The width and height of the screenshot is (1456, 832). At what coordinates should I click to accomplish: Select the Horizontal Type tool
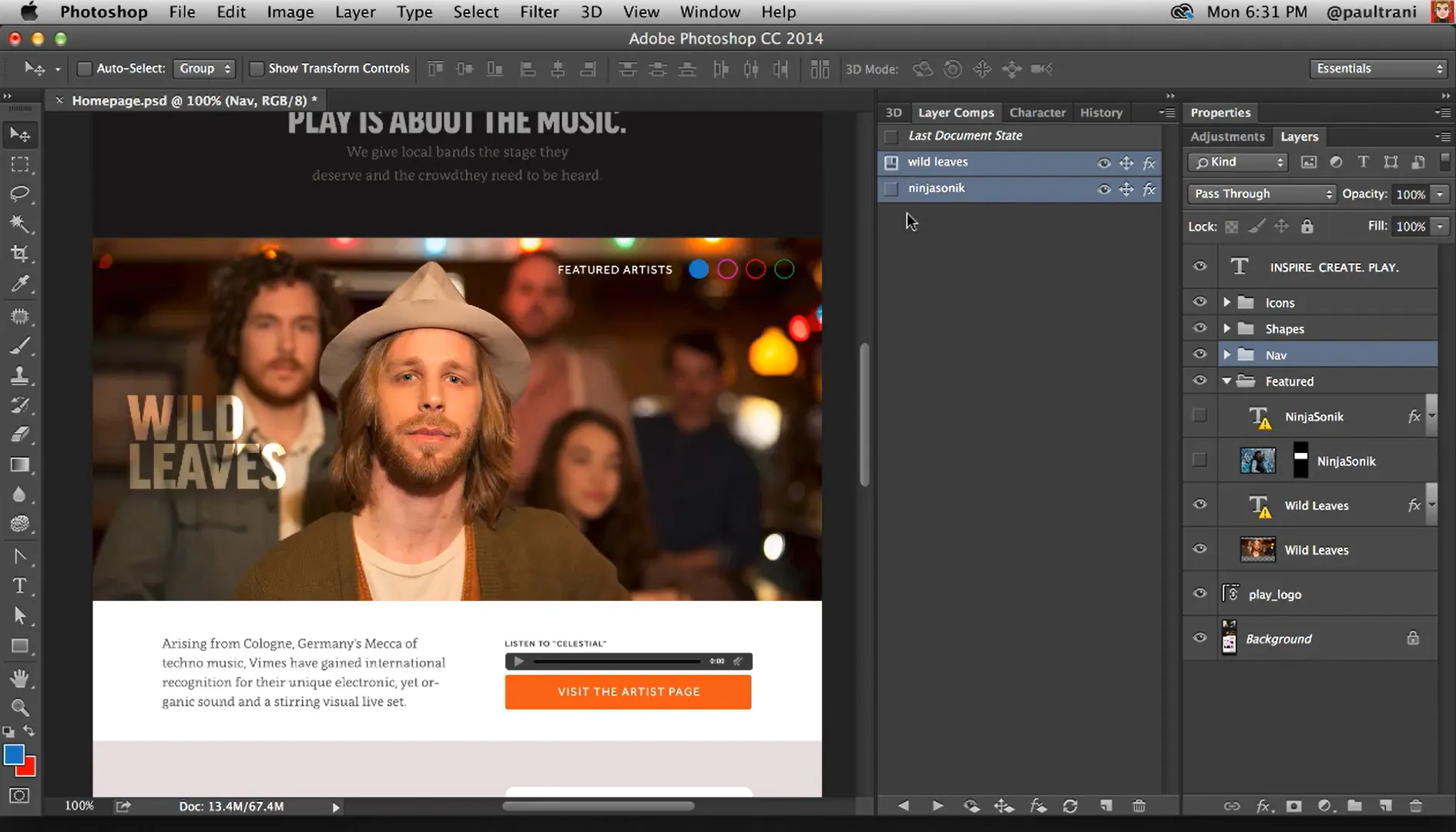point(20,586)
